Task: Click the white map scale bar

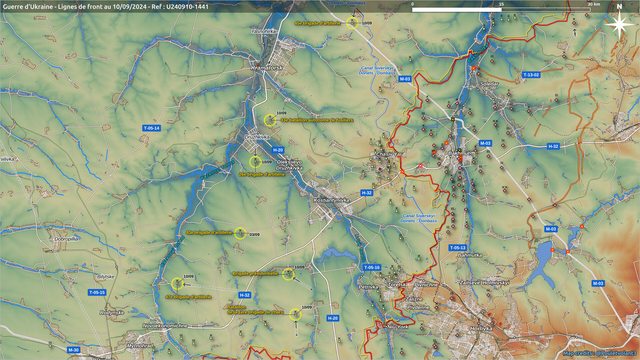Action: (x=457, y=9)
